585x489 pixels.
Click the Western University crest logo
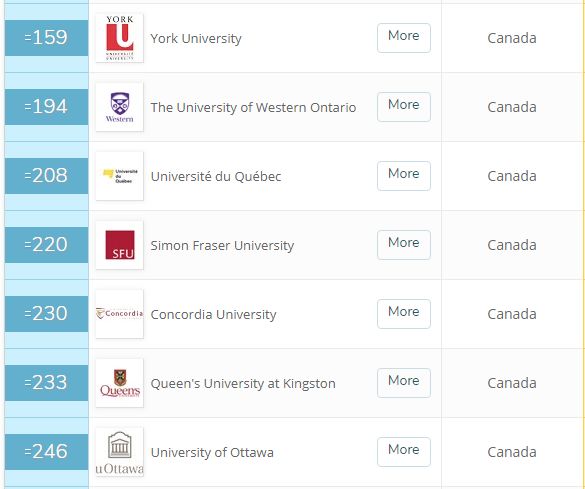coord(119,107)
